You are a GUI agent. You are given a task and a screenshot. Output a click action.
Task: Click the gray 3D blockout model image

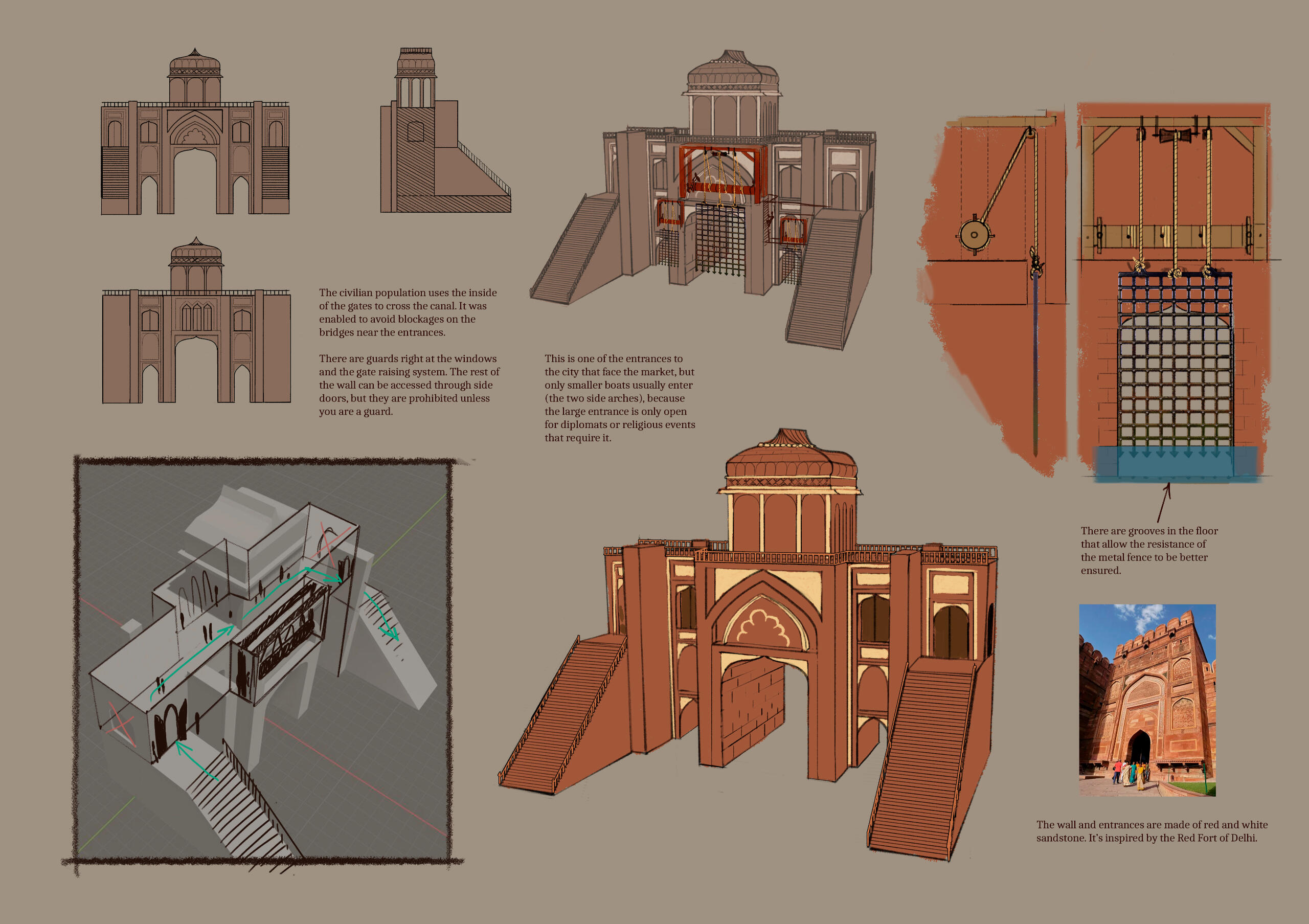tap(262, 661)
